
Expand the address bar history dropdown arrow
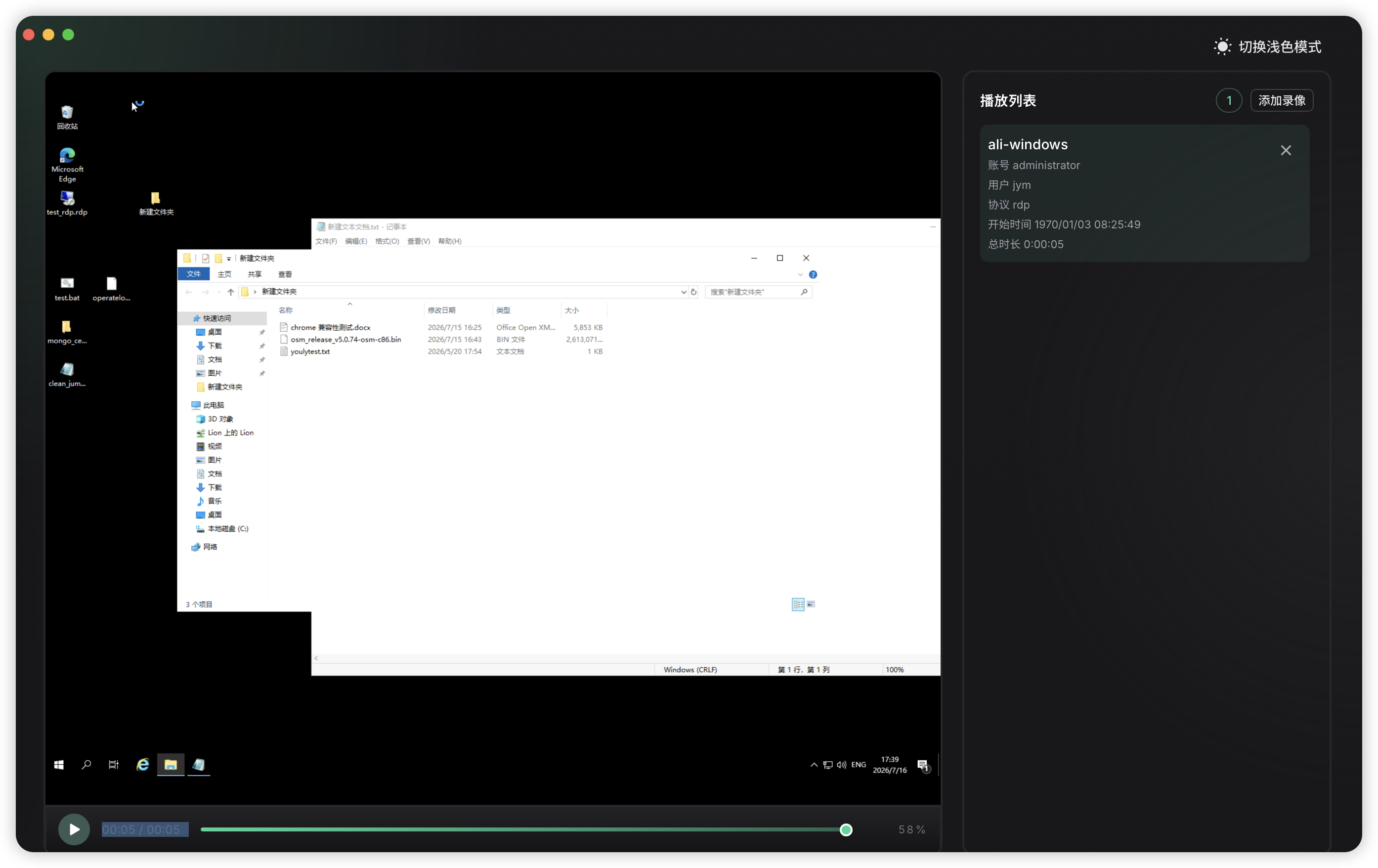click(x=683, y=292)
